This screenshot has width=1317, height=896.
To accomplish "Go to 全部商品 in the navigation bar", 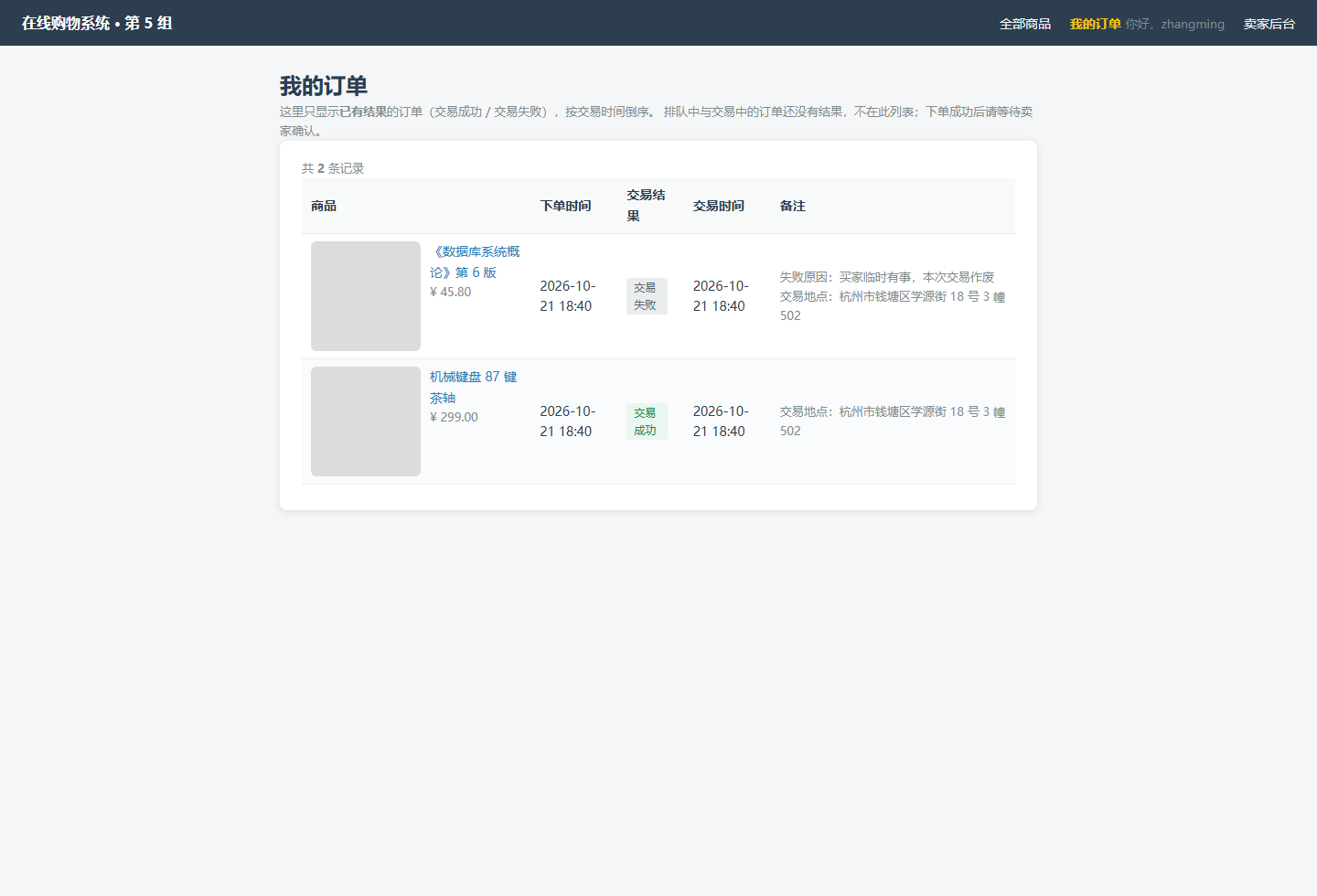I will (x=1025, y=24).
